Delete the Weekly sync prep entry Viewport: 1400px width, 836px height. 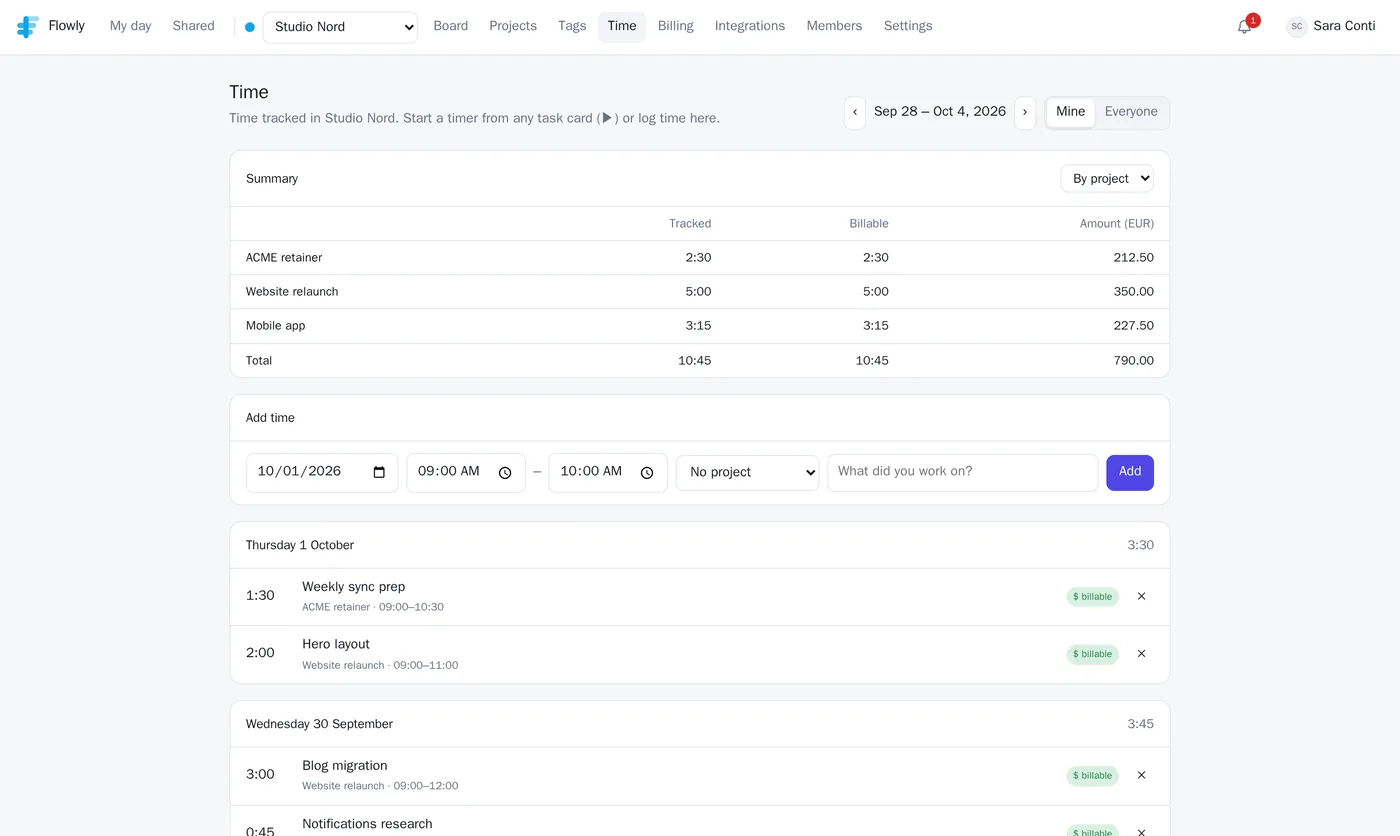[x=1141, y=597]
